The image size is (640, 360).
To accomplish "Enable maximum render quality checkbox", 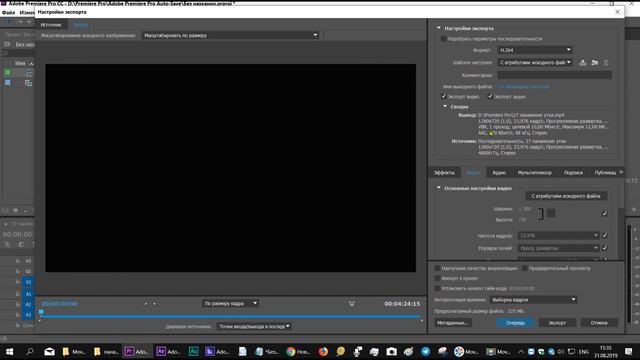I will point(437,268).
